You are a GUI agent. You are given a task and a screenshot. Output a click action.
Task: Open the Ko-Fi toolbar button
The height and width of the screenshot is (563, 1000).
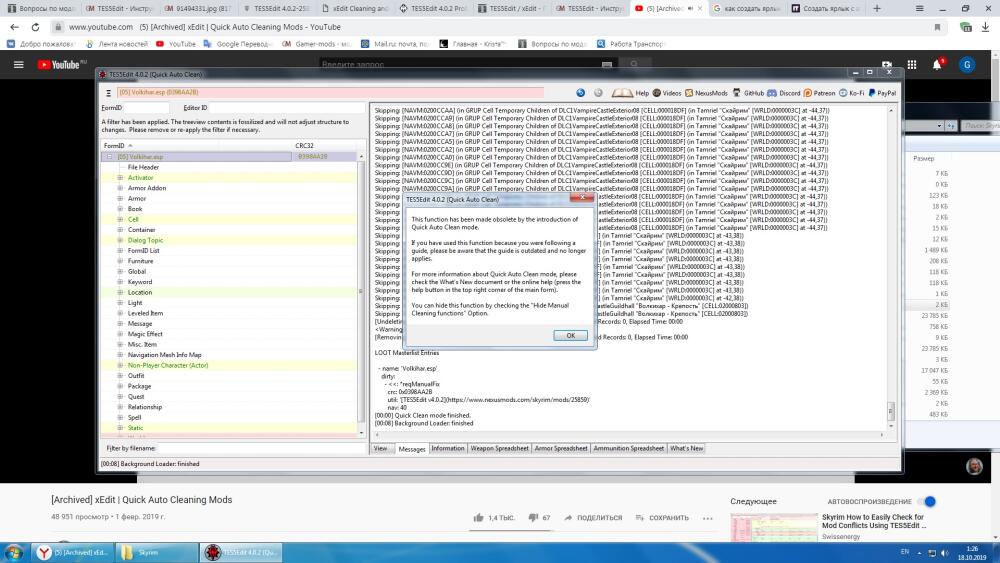tap(851, 93)
